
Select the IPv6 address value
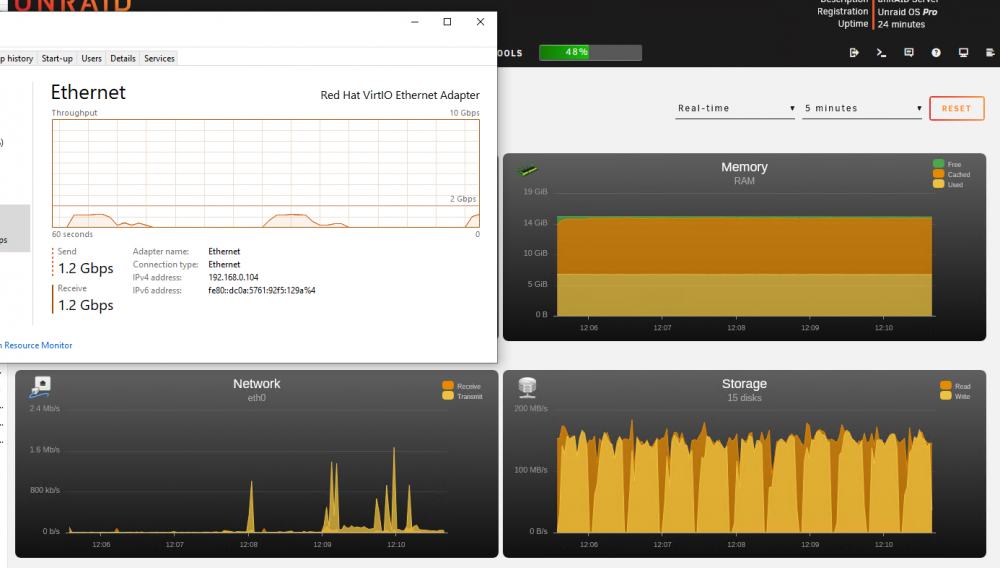[x=261, y=290]
